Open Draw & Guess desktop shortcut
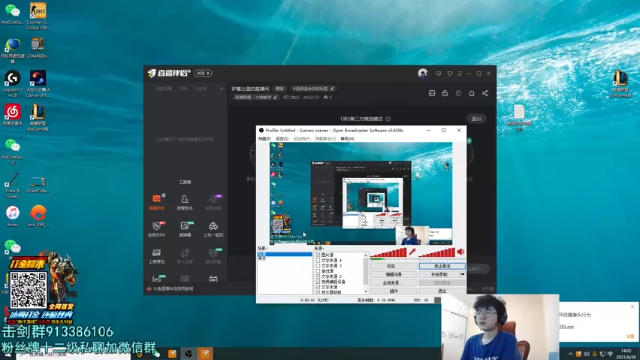640x360 pixels. click(x=13, y=184)
